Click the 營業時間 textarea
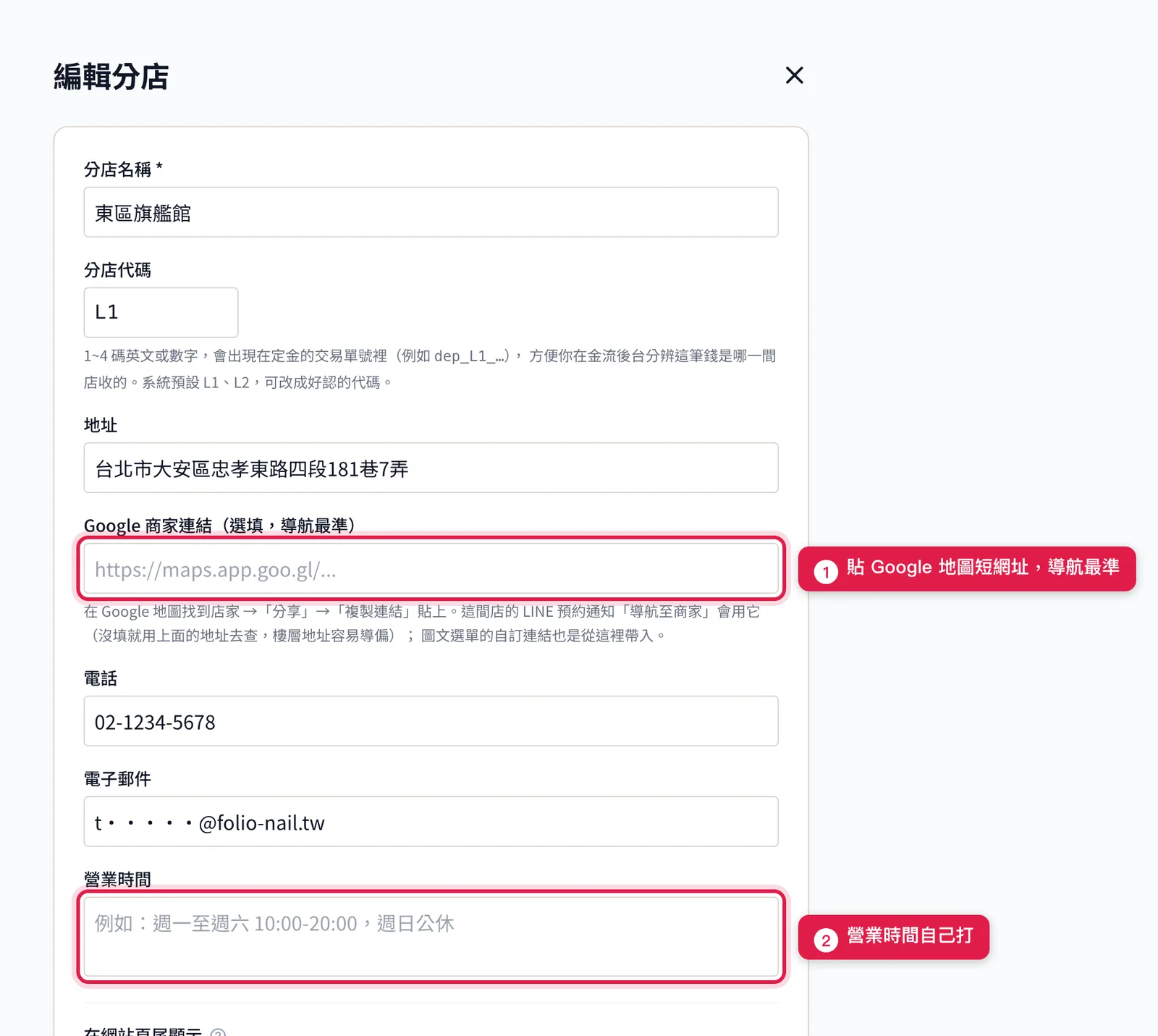Screen dimensions: 1158x1036 click(x=431, y=937)
